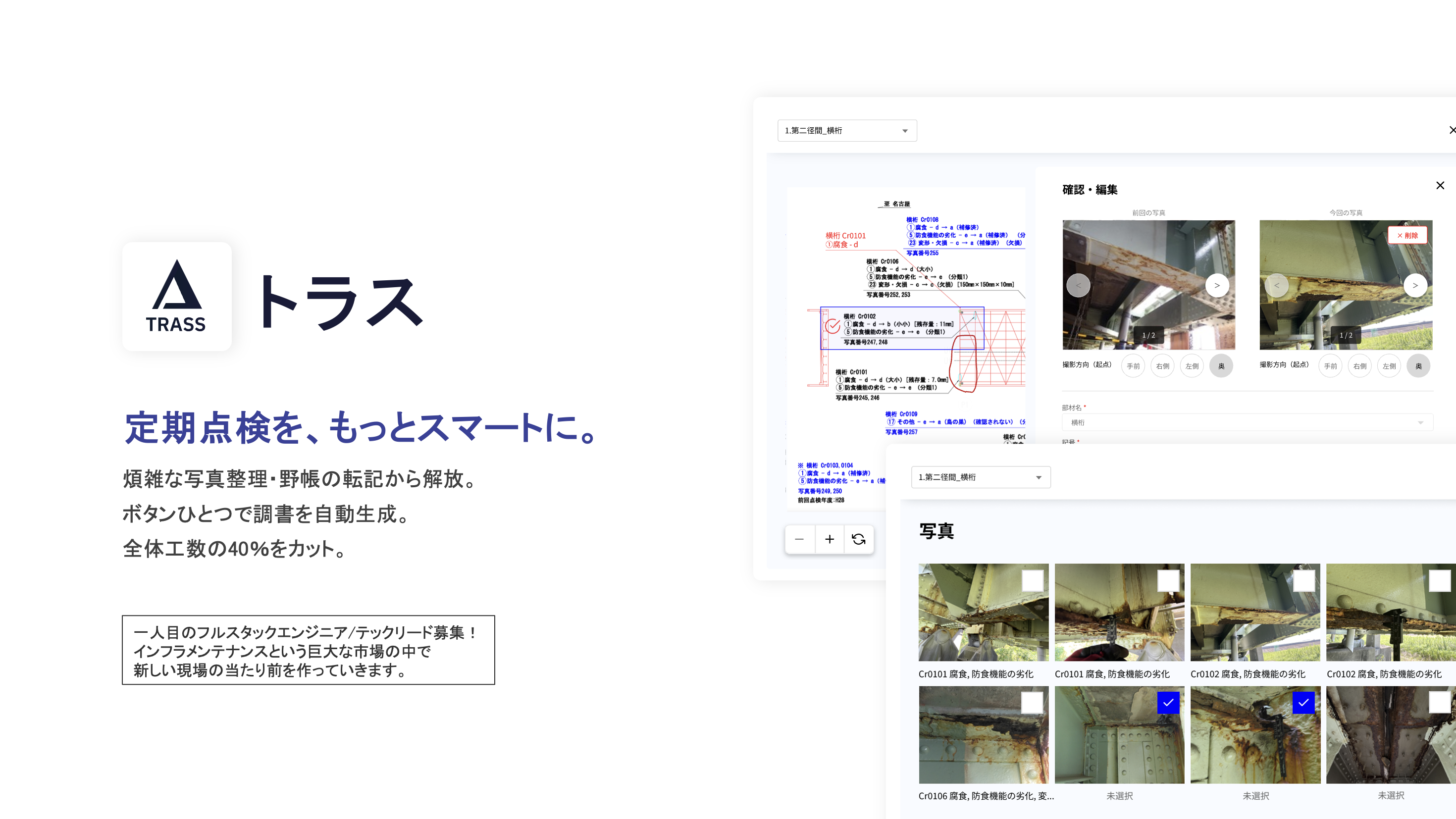The width and height of the screenshot is (1456, 819).
Task: Click the dimmed previous arrow on 今回の写真
Action: (1277, 285)
